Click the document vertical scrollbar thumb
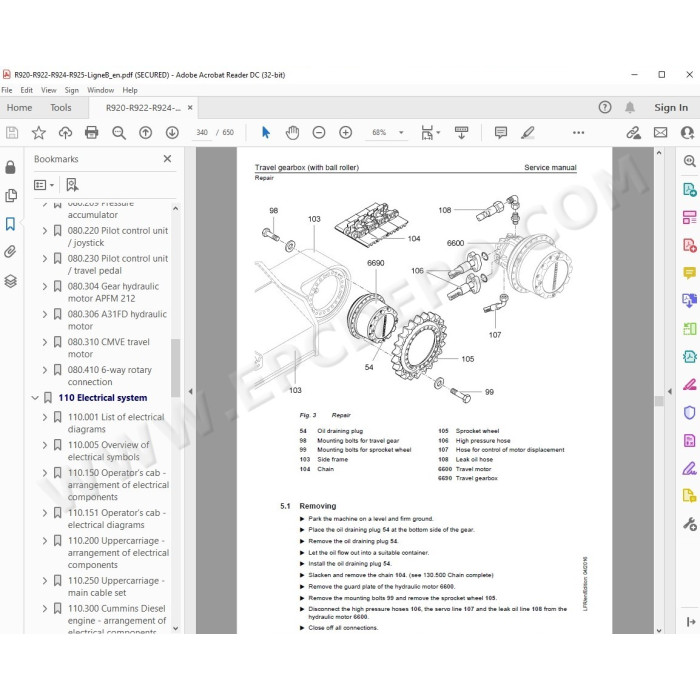700x700 pixels. pyautogui.click(x=659, y=400)
